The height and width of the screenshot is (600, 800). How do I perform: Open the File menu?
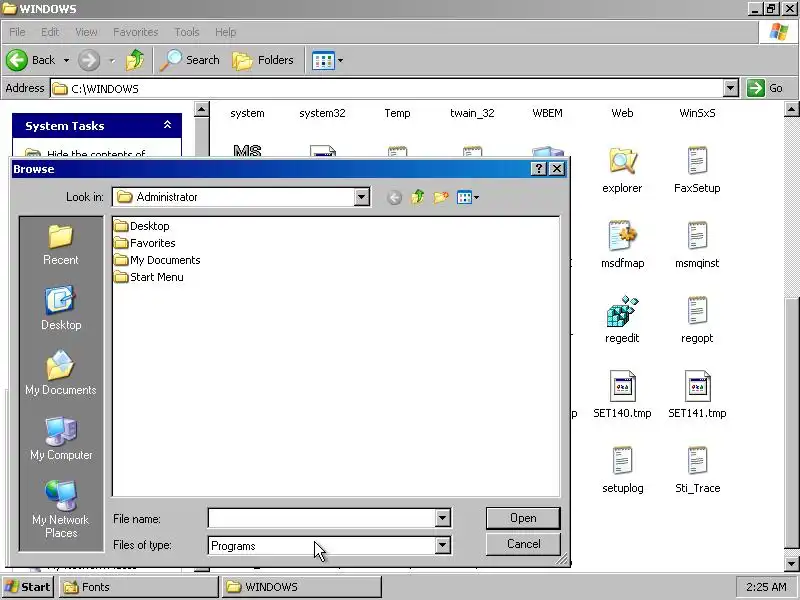(17, 32)
